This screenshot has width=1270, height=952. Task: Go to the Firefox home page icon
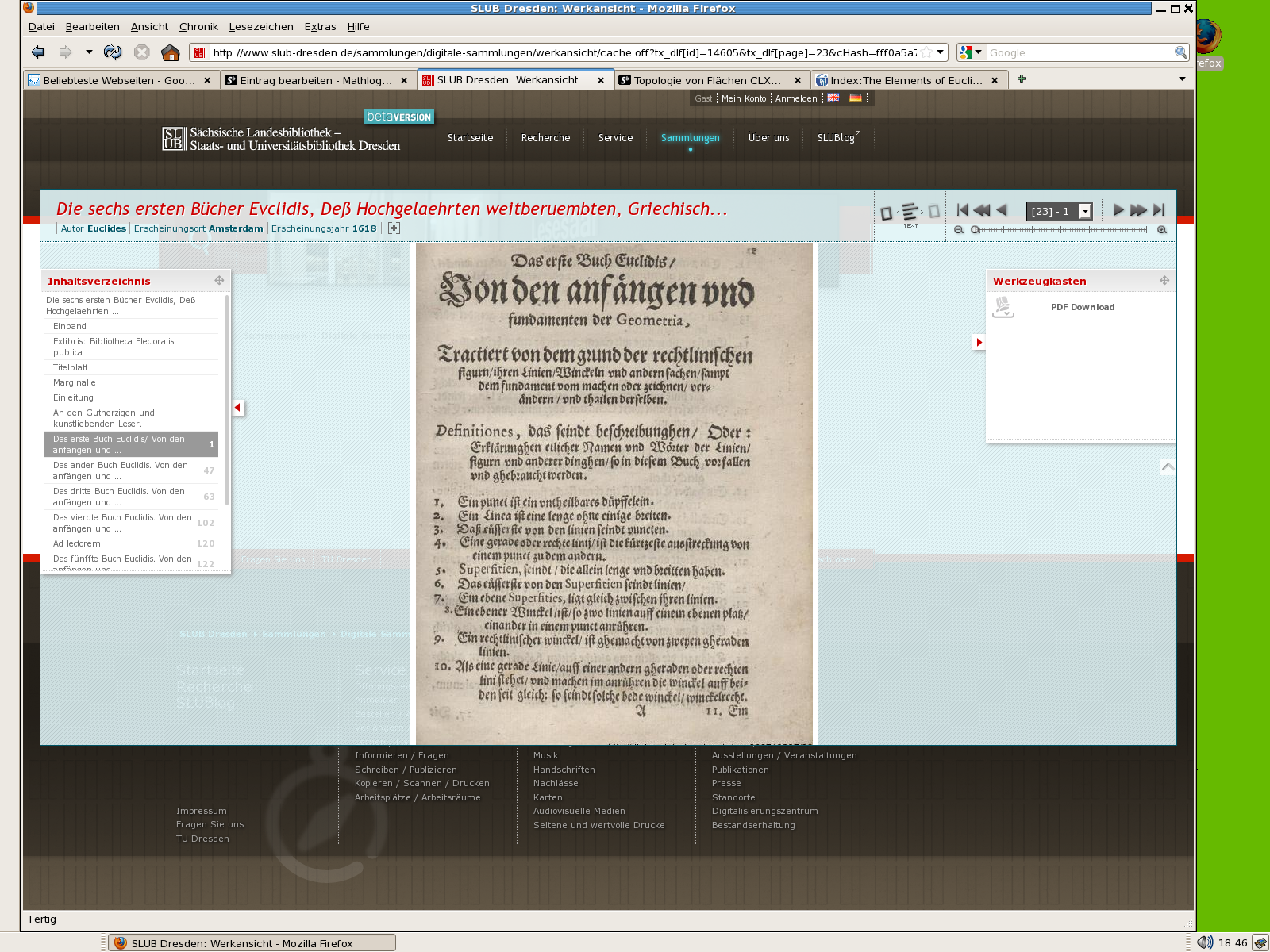[170, 52]
